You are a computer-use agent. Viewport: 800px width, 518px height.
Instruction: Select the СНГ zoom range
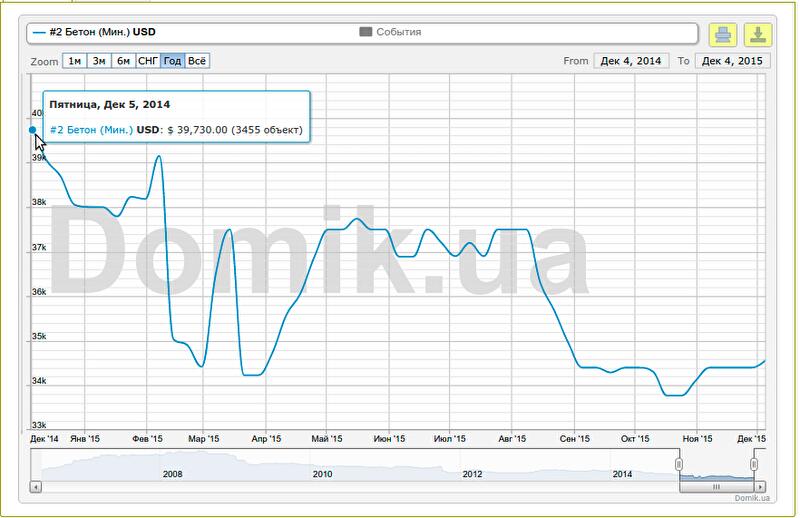click(x=148, y=61)
